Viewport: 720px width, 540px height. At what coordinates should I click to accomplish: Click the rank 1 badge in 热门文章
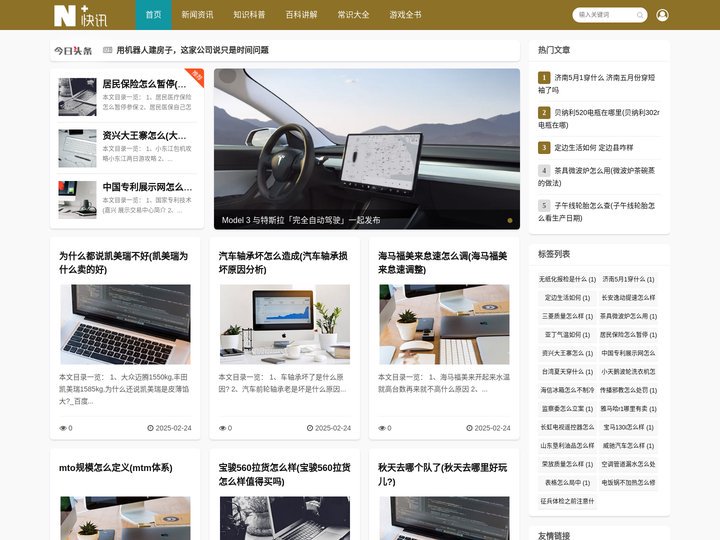pyautogui.click(x=544, y=78)
